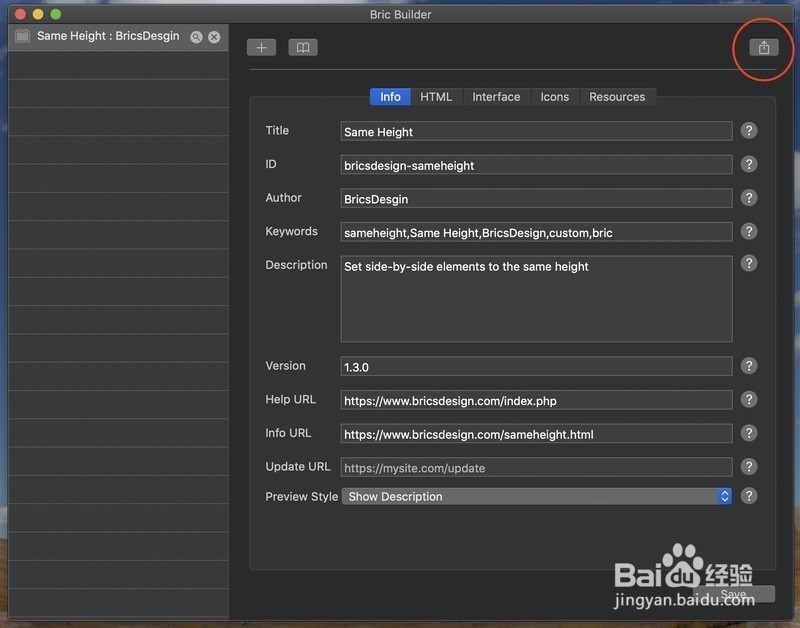This screenshot has height=628, width=800.
Task: Open the library book icon button
Action: click(303, 47)
